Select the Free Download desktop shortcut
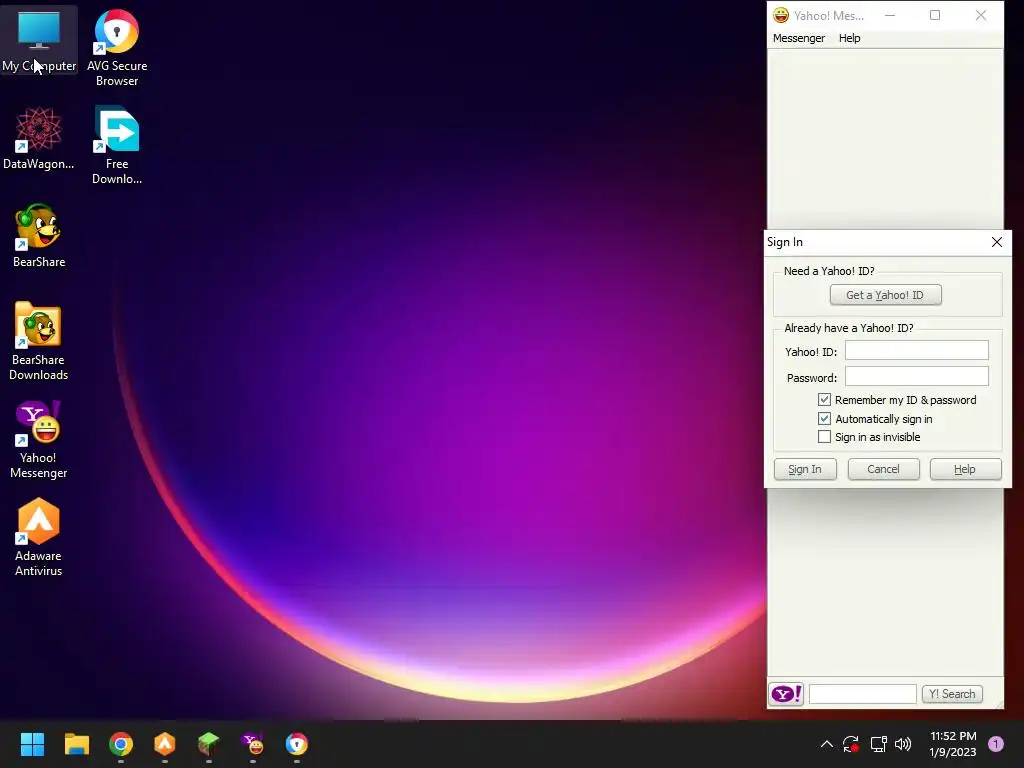Screen dimensions: 1024x768 click(117, 145)
